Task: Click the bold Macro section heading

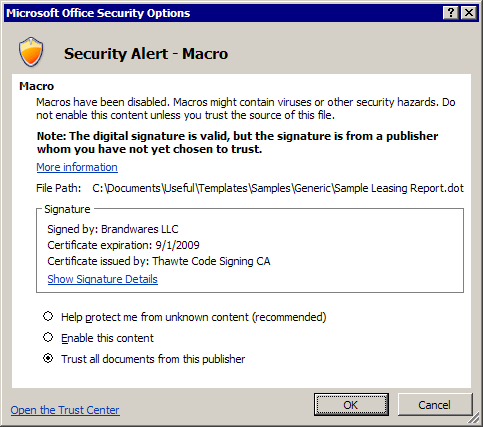Action: pyautogui.click(x=37, y=86)
